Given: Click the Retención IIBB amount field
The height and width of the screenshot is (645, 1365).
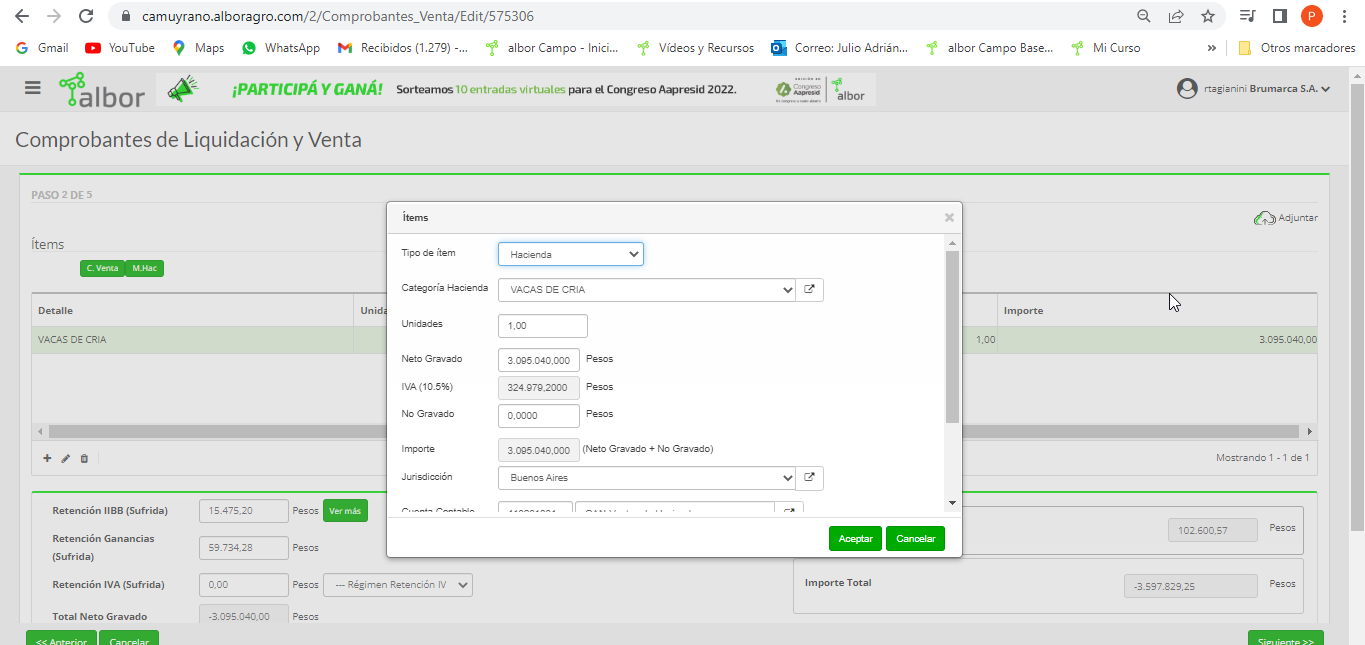Looking at the screenshot, I should [x=244, y=511].
